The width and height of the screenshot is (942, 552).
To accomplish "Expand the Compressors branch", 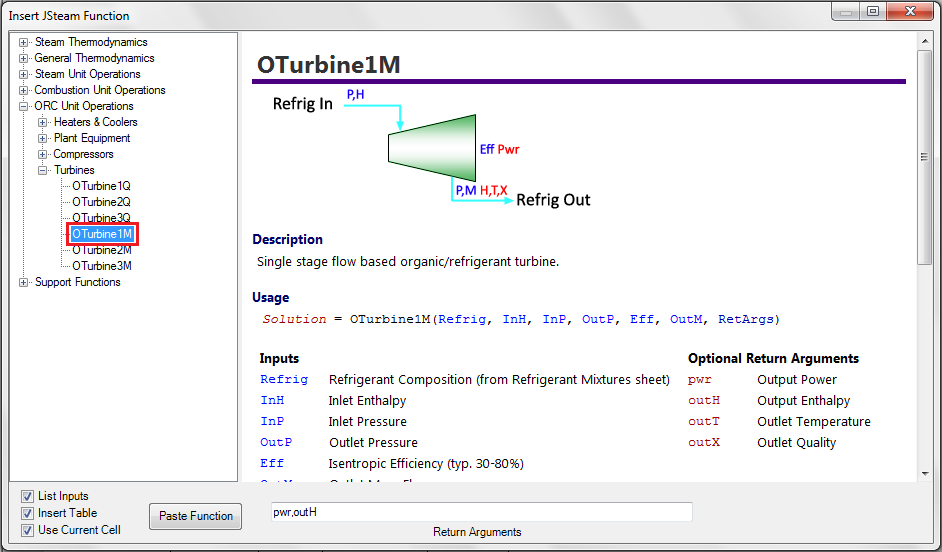I will (43, 154).
